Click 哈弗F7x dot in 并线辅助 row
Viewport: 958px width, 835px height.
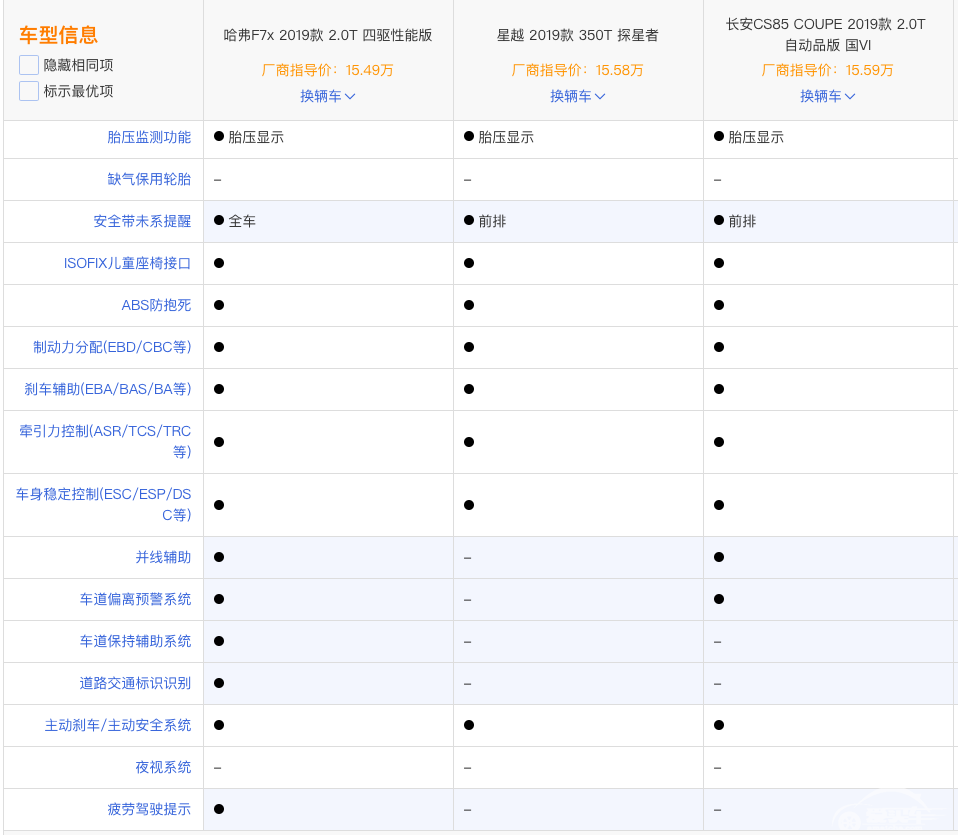tap(219, 557)
